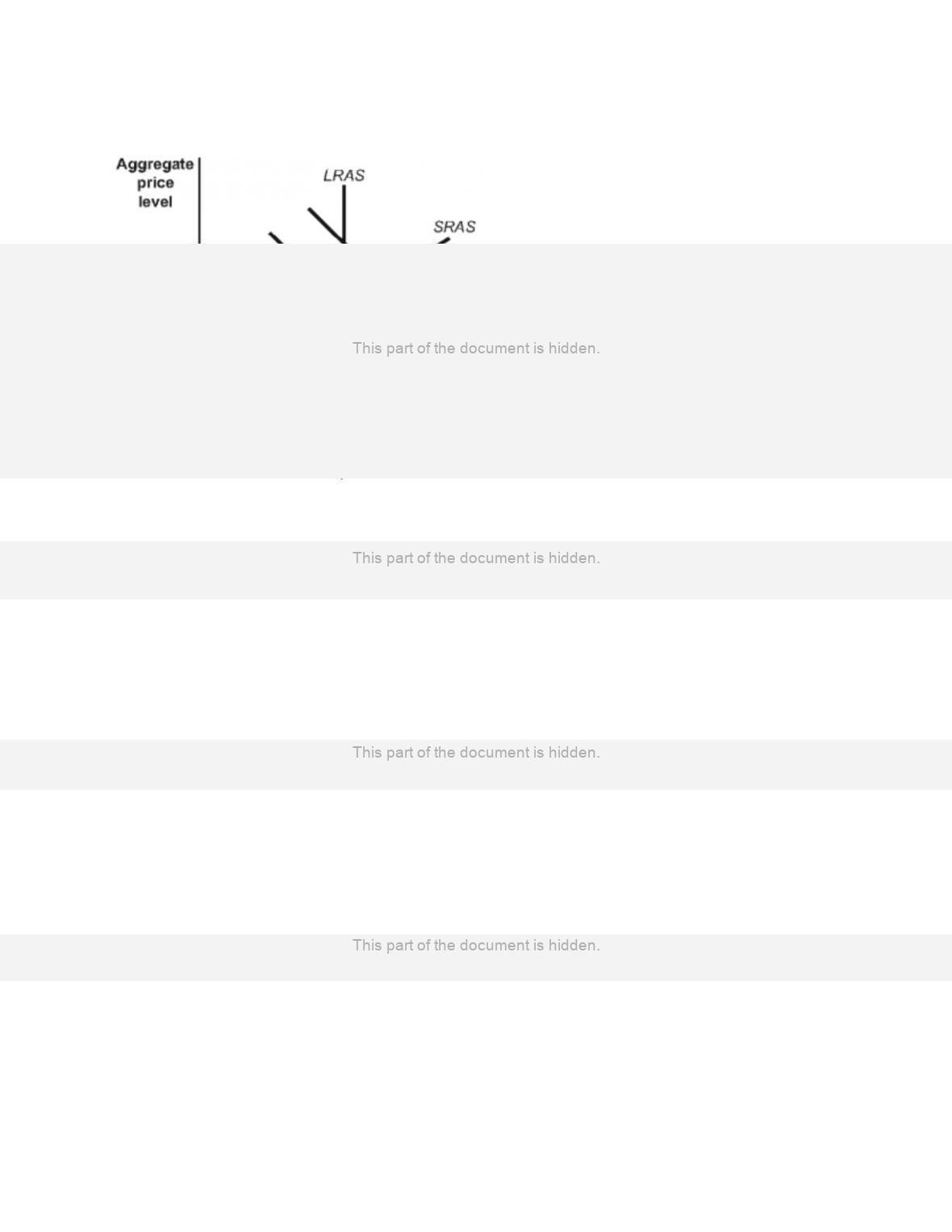Select the 'Aggregate price level' axis title

tap(155, 183)
